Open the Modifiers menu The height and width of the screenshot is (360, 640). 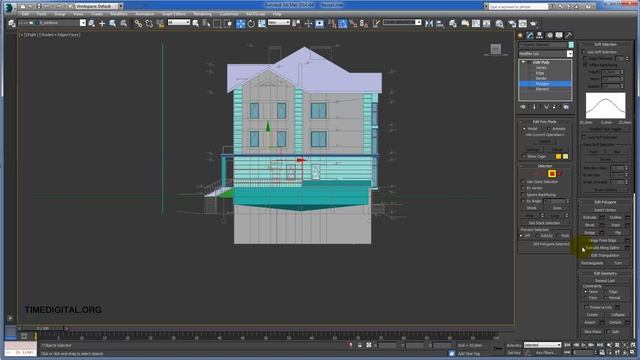click(119, 14)
